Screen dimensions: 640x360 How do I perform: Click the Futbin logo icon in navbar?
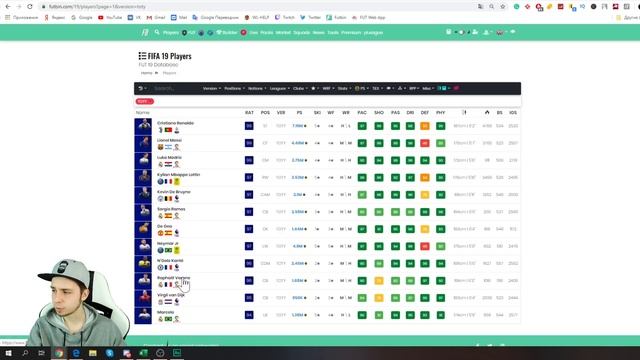[x=145, y=32]
